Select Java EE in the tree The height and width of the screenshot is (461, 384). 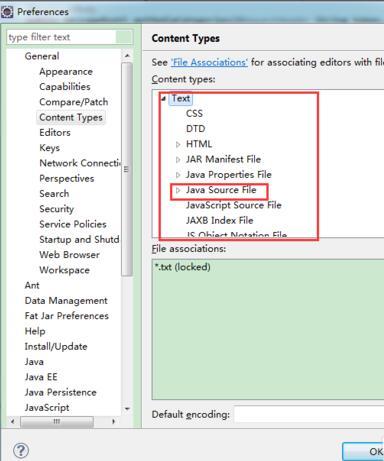[41, 377]
